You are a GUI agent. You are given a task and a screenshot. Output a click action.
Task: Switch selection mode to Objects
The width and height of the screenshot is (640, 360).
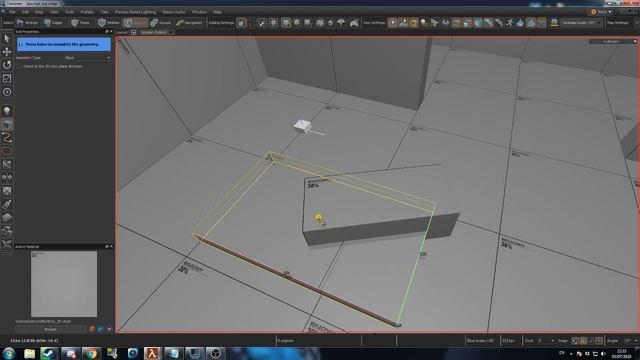point(135,23)
